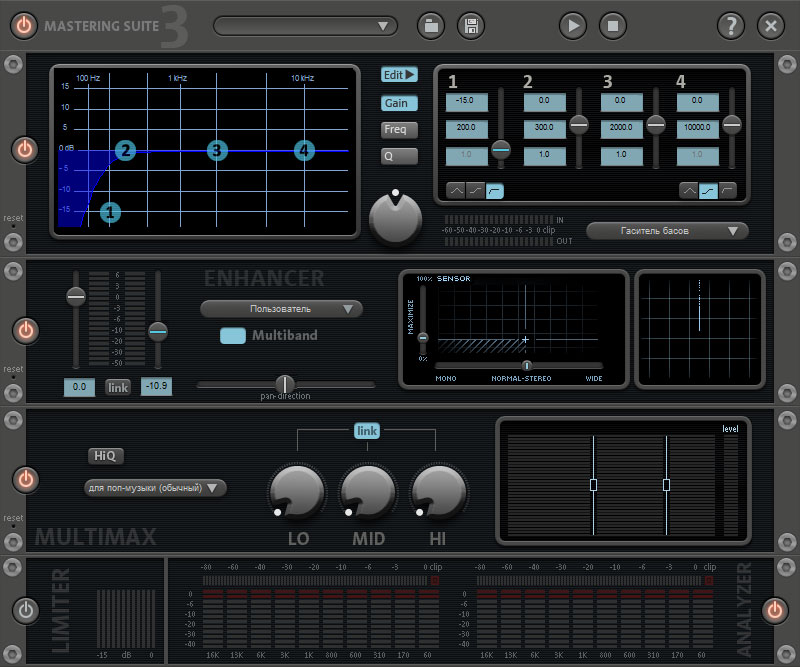Screen dimensions: 800x667
Task: Enable the Multiband checkbox in Enhancer
Action: pyautogui.click(x=233, y=335)
